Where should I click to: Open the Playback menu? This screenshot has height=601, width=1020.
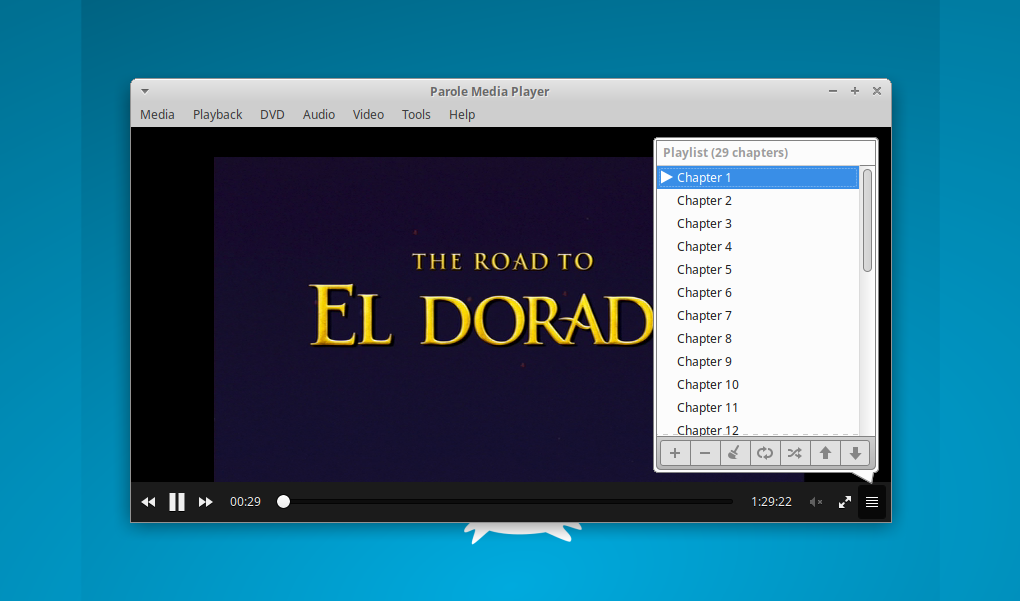pos(217,114)
